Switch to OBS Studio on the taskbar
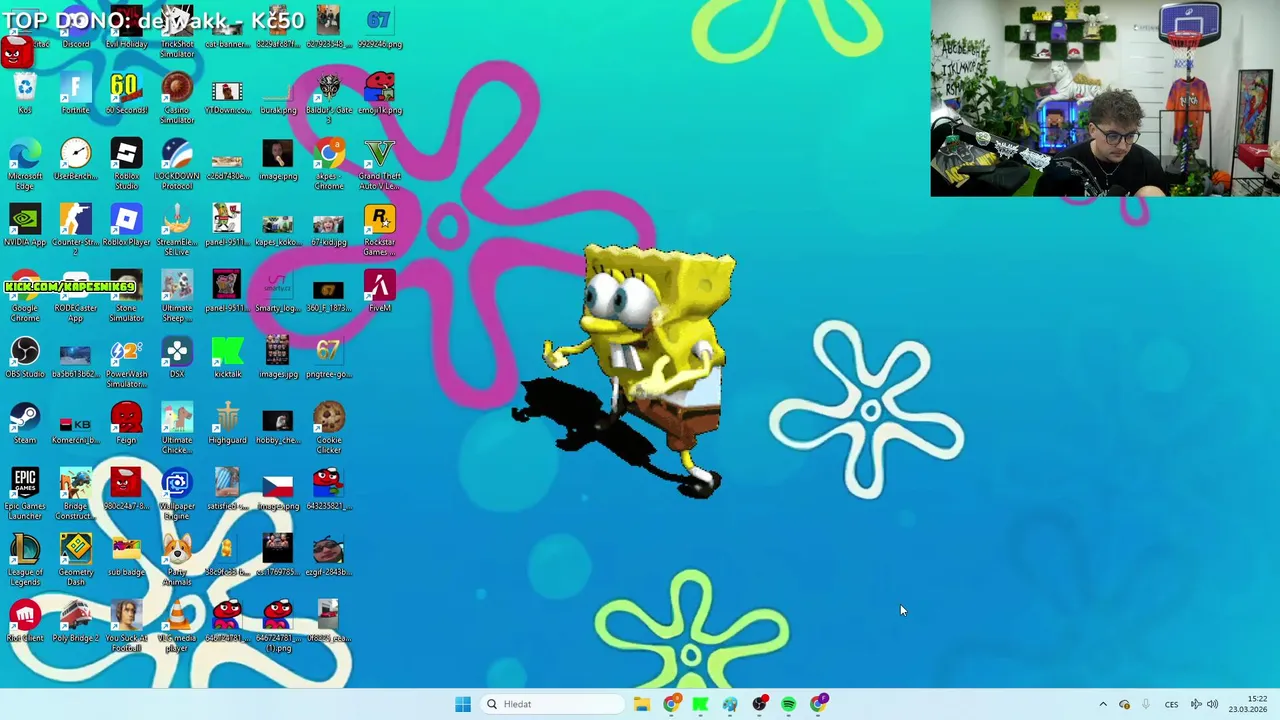Screen dimensions: 1280x720 click(759, 704)
